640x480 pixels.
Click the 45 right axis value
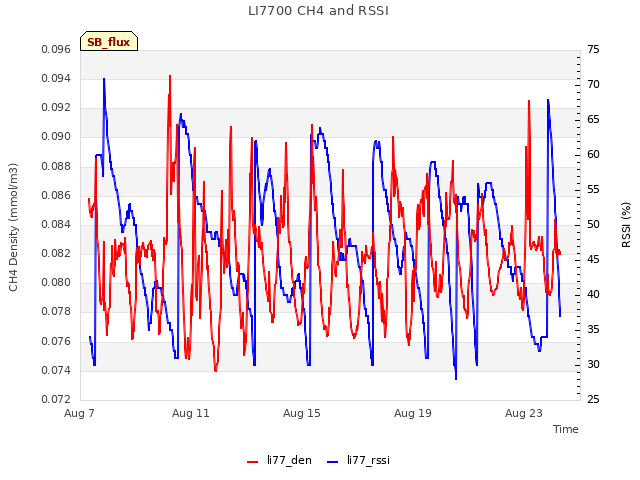pyautogui.click(x=593, y=260)
